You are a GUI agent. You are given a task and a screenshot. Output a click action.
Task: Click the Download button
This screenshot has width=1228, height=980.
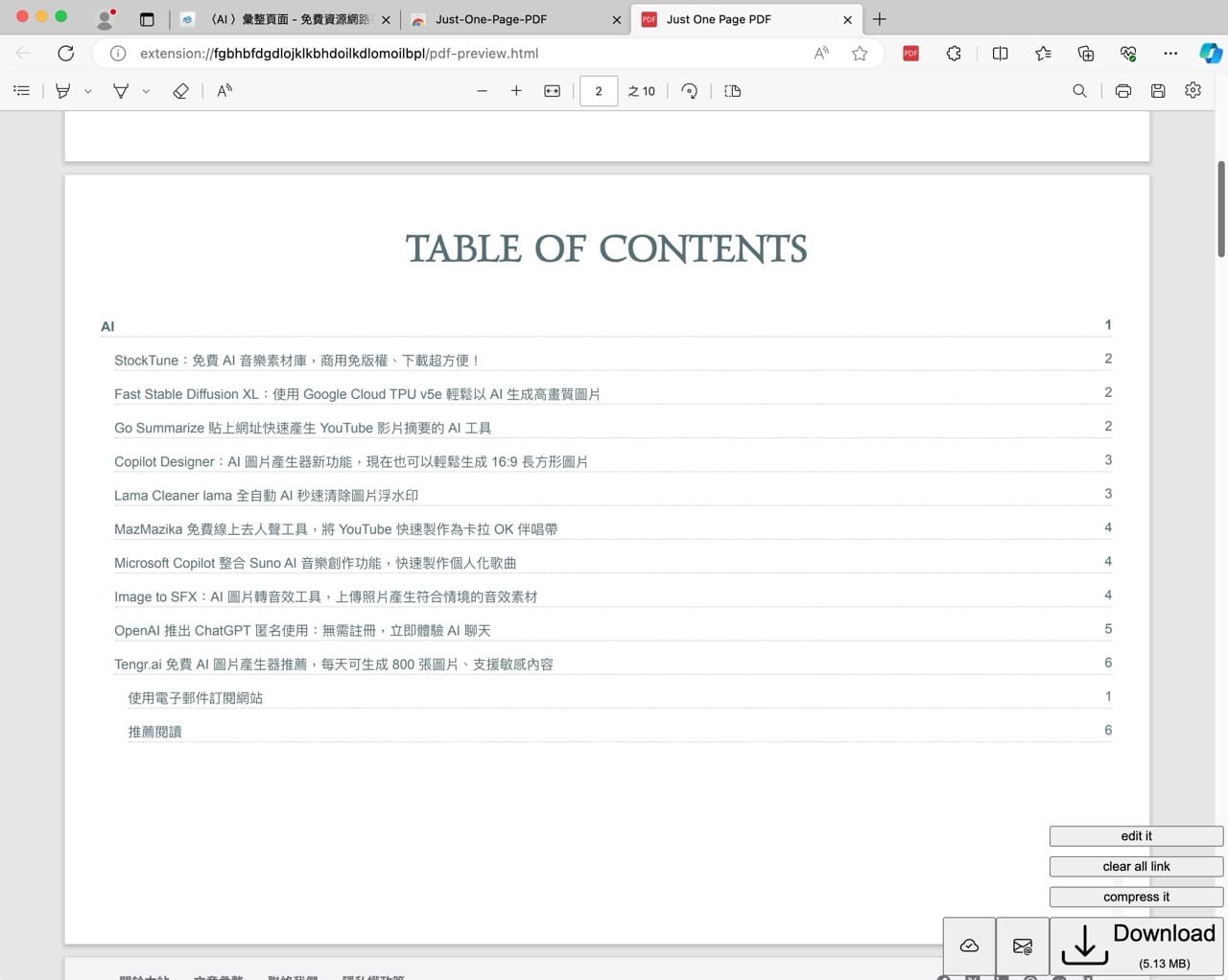[x=1137, y=945]
